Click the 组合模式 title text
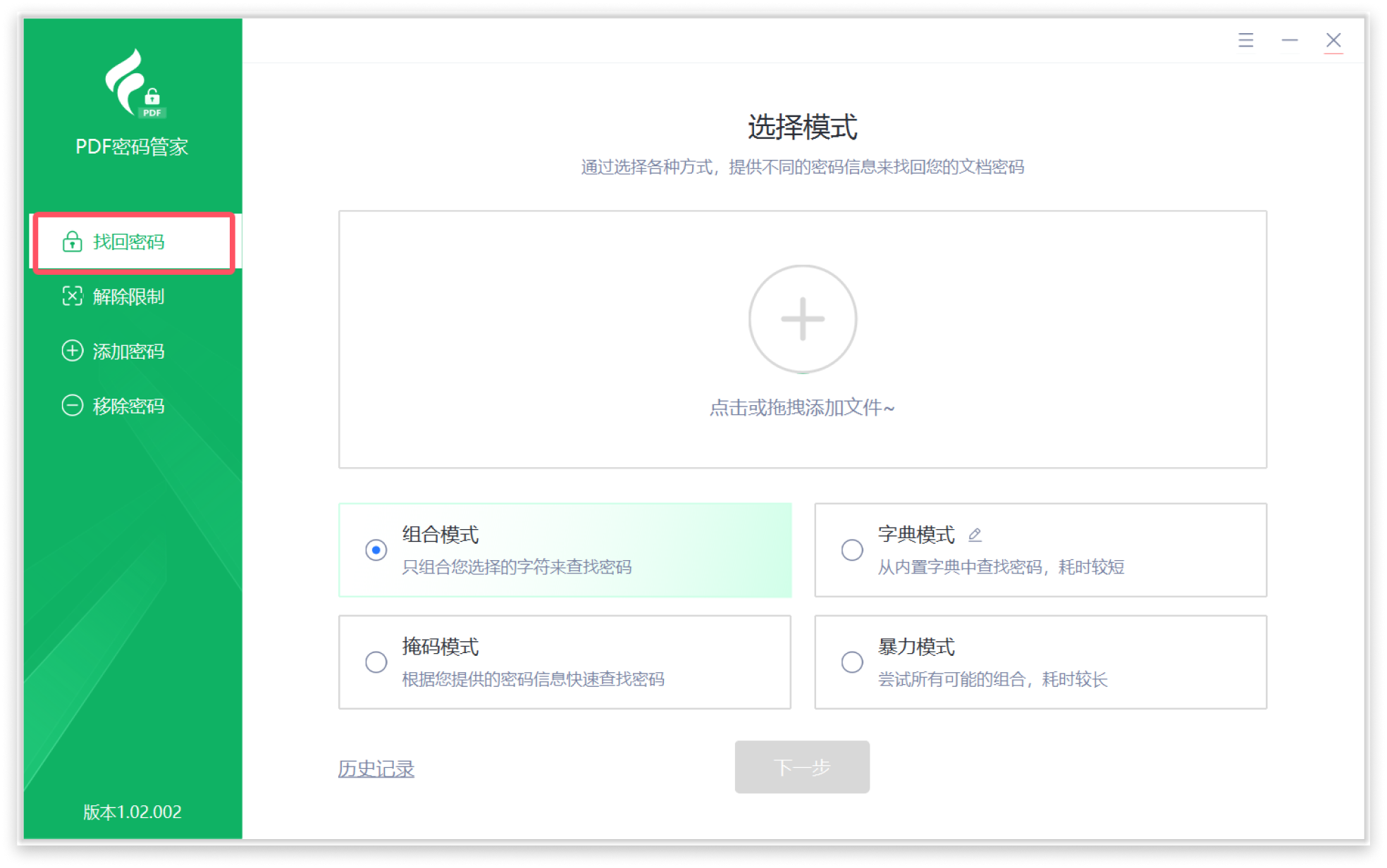1387x868 pixels. click(440, 535)
